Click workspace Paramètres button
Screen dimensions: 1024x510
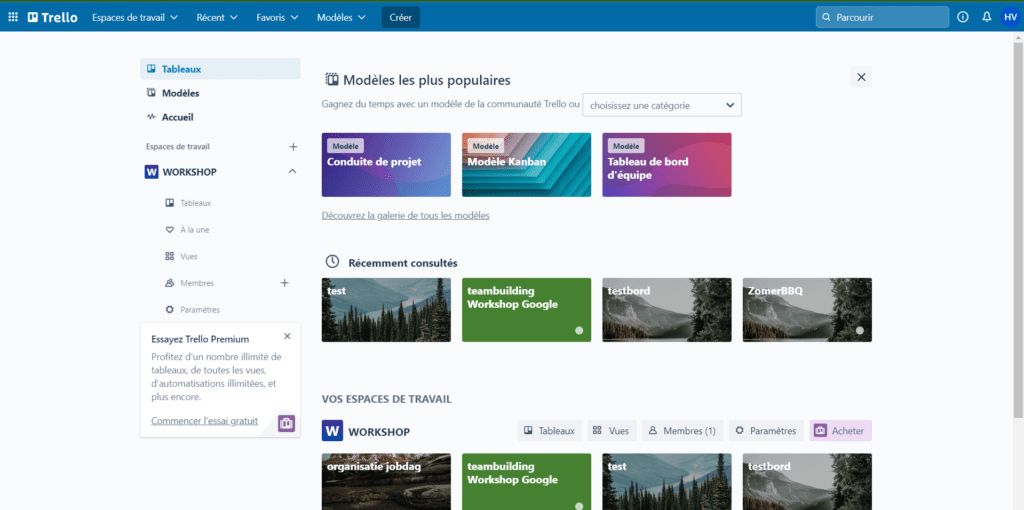(766, 431)
